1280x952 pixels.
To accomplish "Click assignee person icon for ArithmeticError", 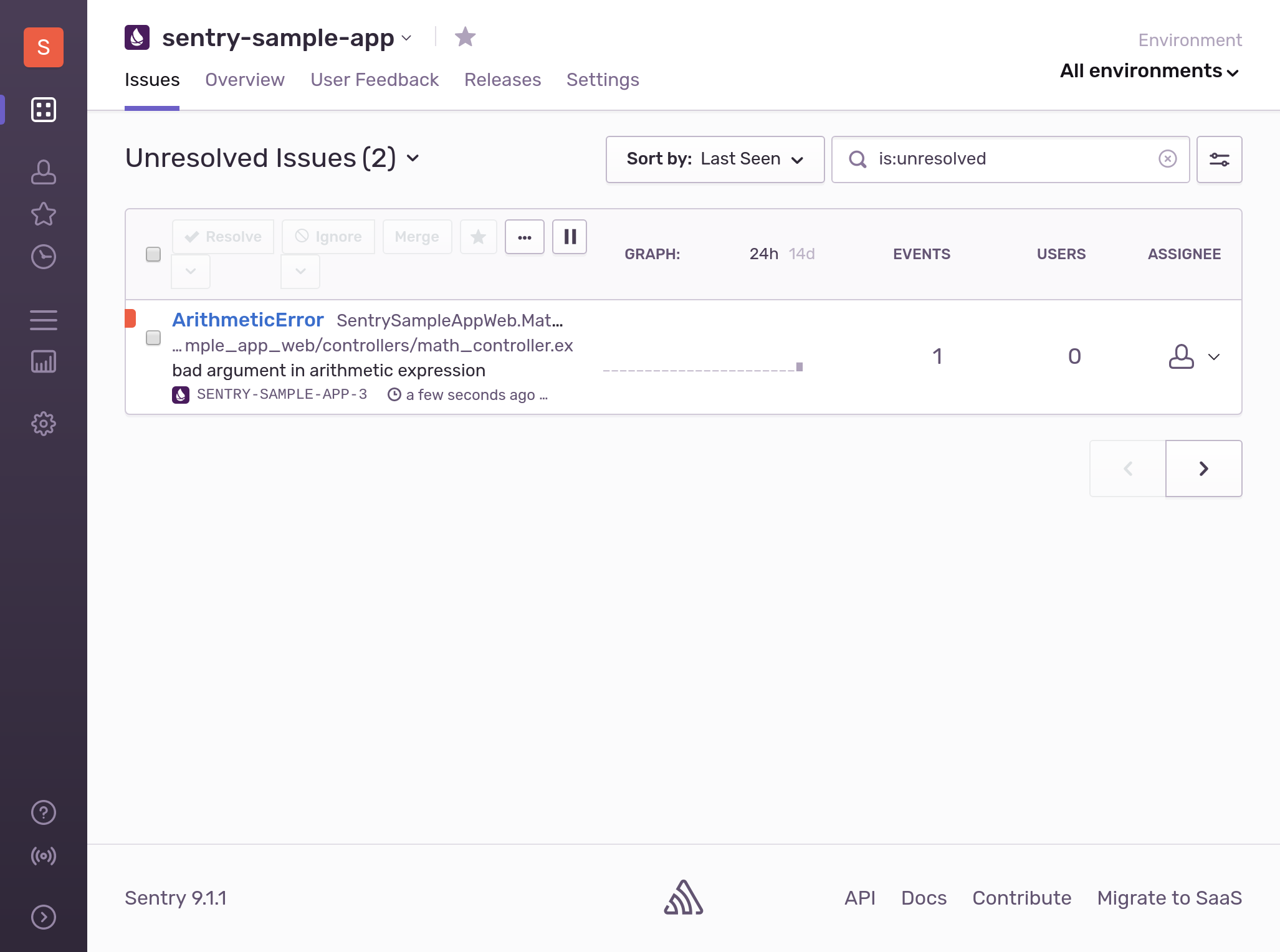I will pyautogui.click(x=1181, y=356).
